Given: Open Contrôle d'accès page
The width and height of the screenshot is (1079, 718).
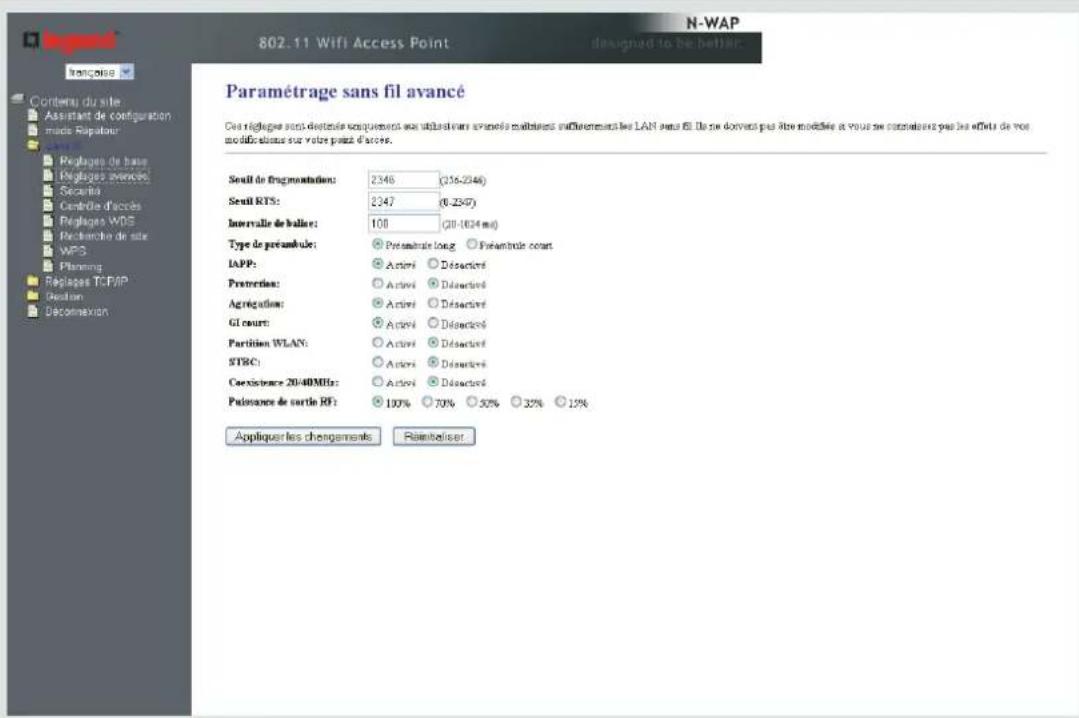Looking at the screenshot, I should pyautogui.click(x=100, y=206).
